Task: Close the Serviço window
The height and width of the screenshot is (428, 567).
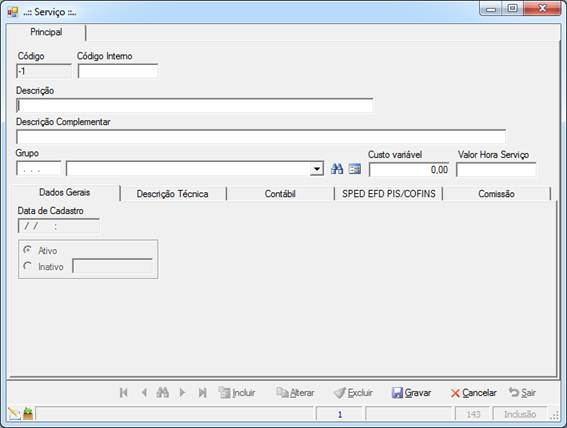Action: (542, 9)
